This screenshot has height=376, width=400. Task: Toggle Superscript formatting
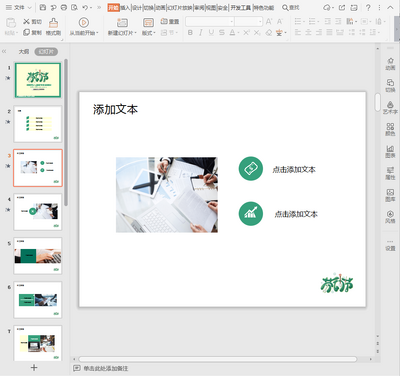tap(246, 33)
